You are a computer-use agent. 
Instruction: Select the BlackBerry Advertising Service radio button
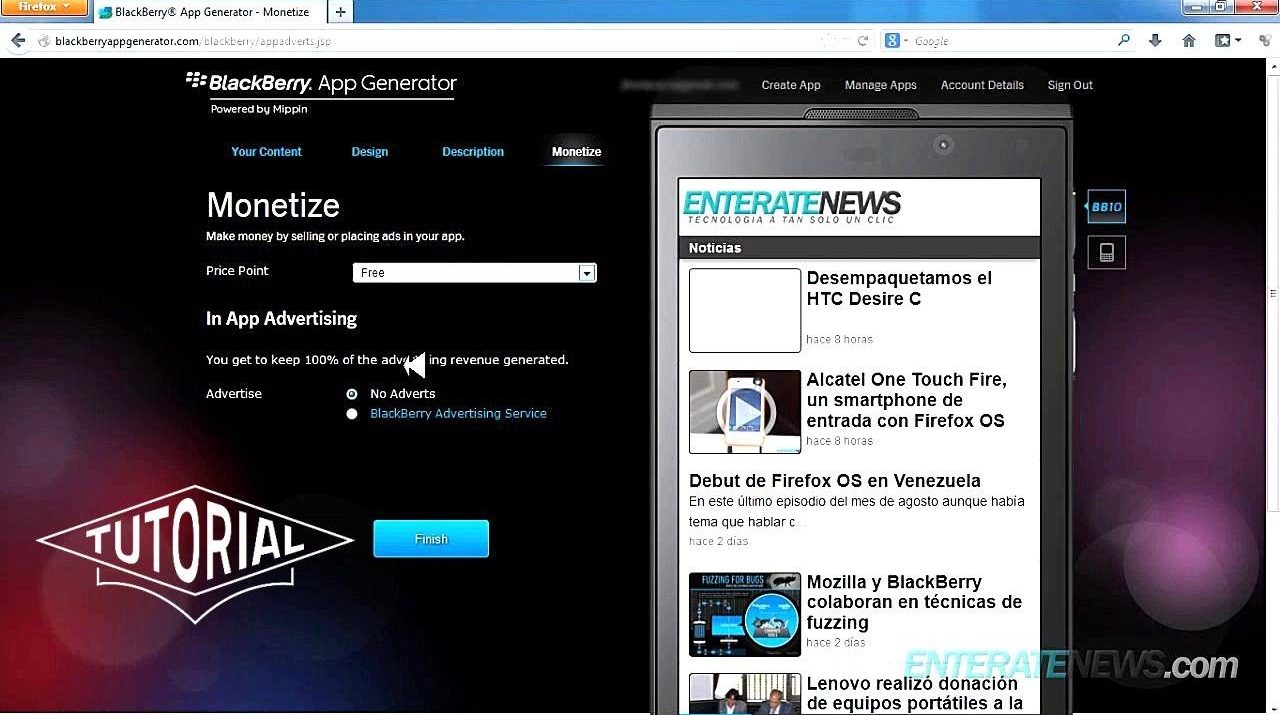(x=352, y=414)
